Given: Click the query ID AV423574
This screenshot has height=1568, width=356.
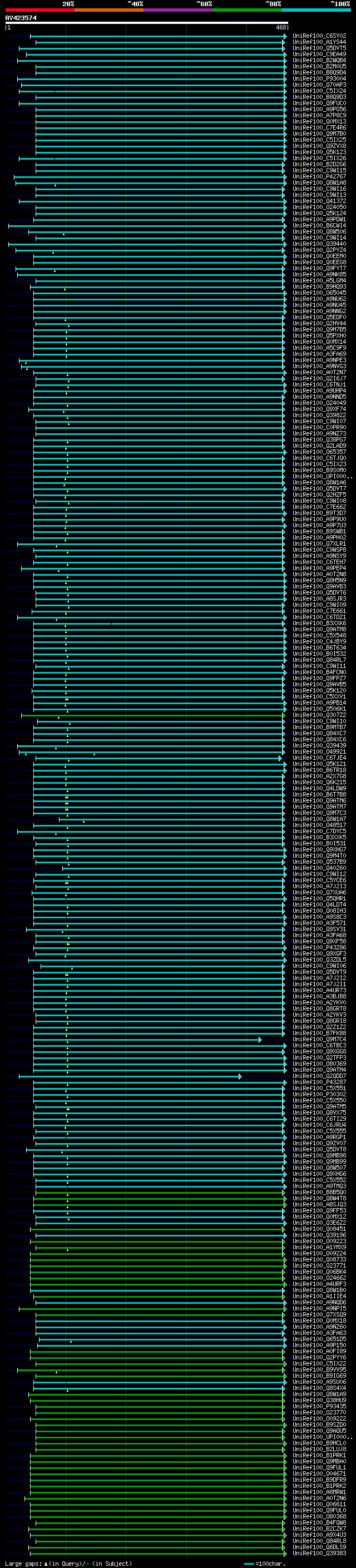Looking at the screenshot, I should click(21, 18).
